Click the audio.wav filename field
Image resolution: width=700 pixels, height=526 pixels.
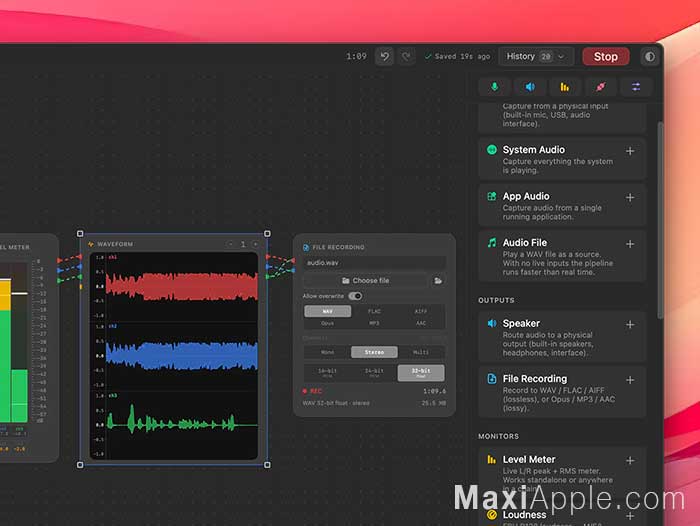click(x=374, y=263)
